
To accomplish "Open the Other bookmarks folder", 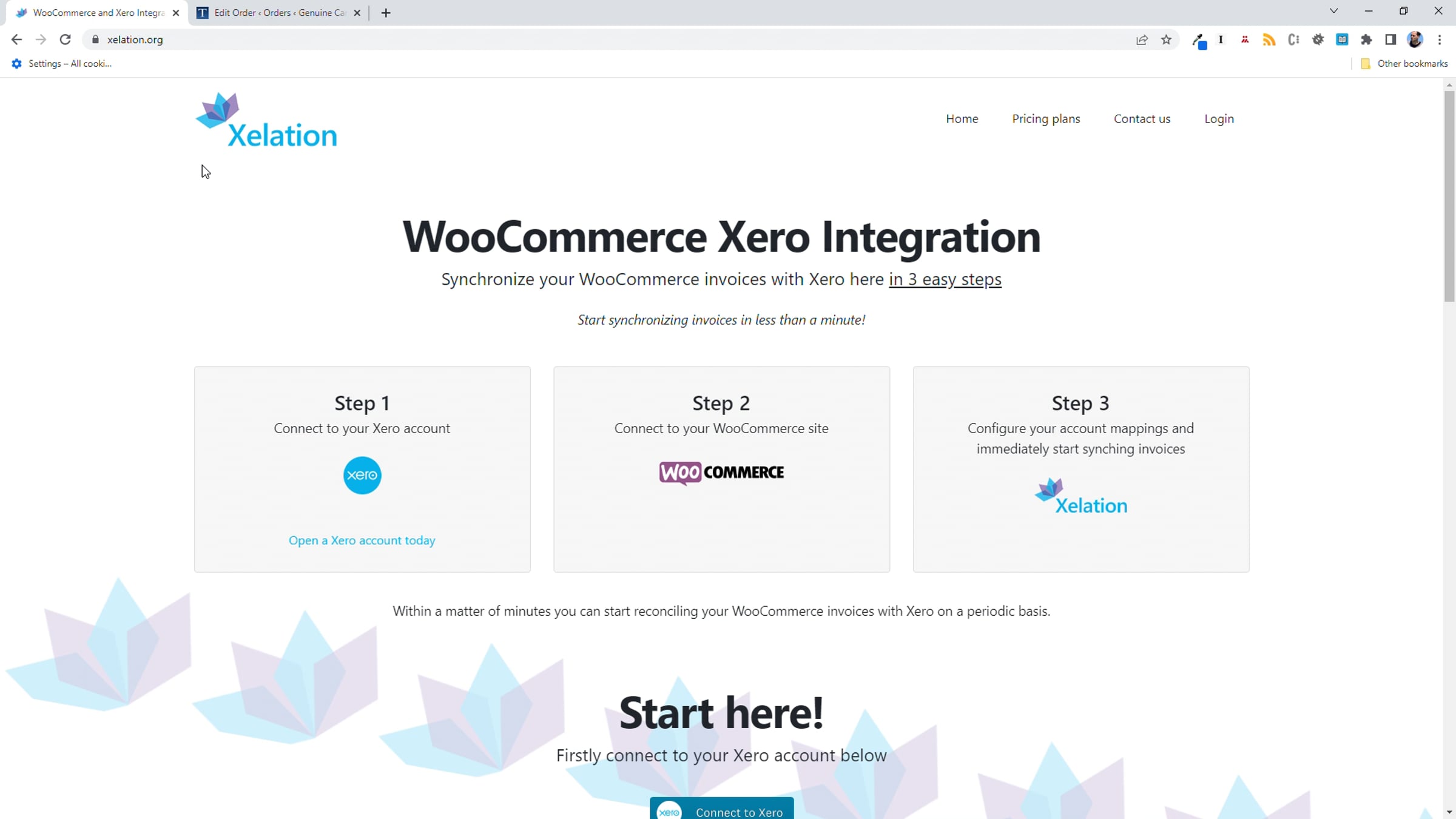I will click(1404, 64).
